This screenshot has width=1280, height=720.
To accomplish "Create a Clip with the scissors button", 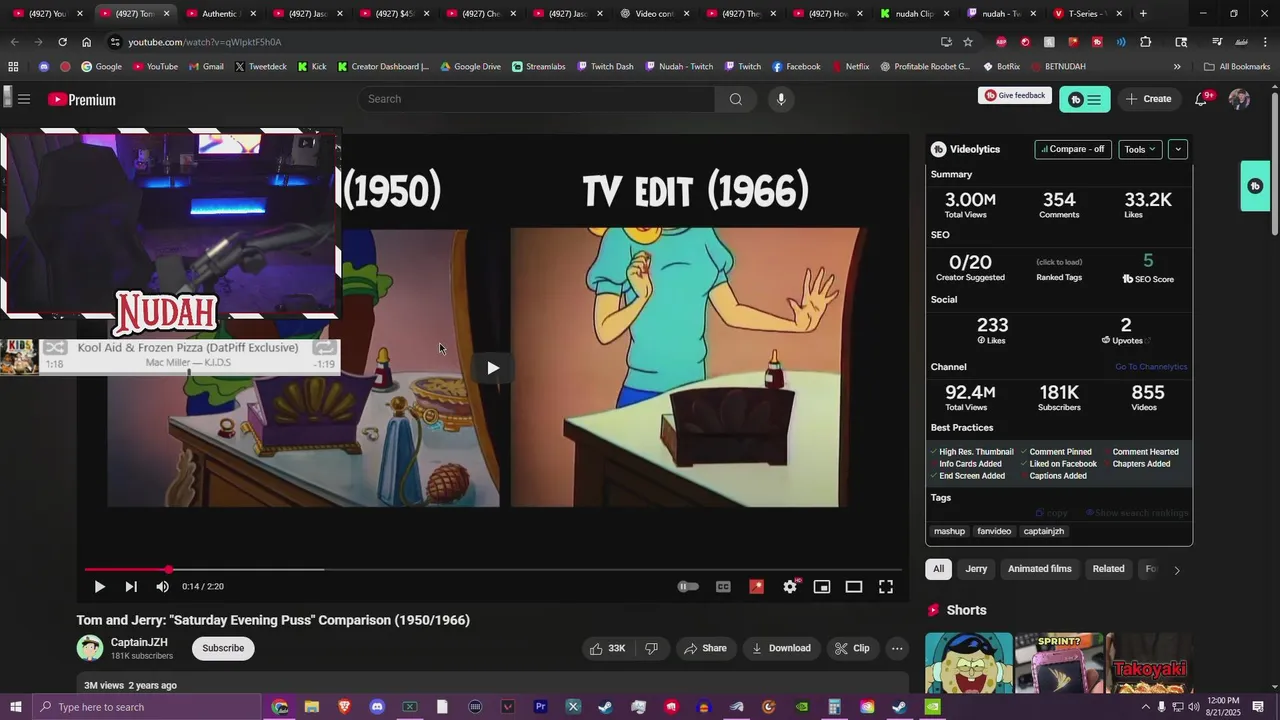I will [852, 648].
